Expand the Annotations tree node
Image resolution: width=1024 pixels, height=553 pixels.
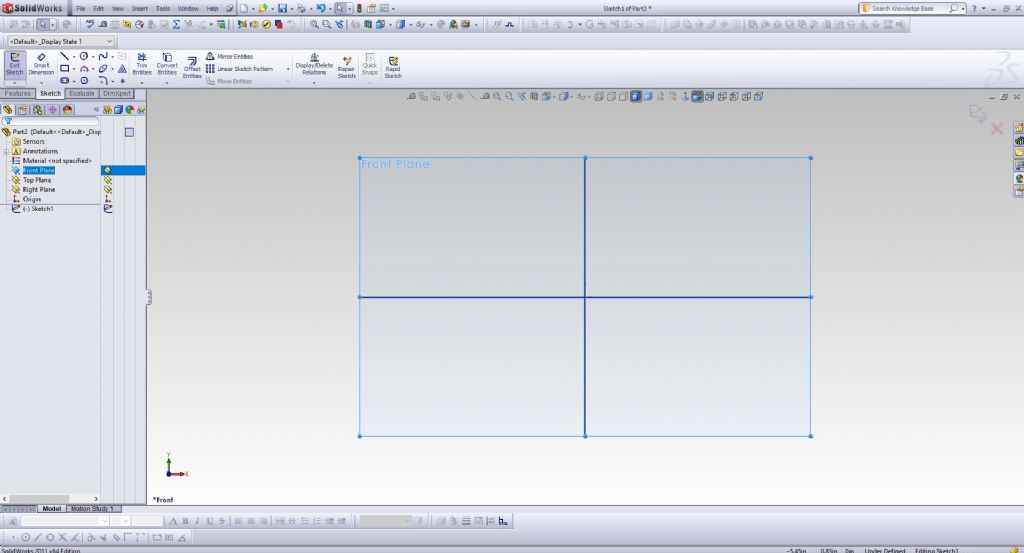tap(7, 151)
